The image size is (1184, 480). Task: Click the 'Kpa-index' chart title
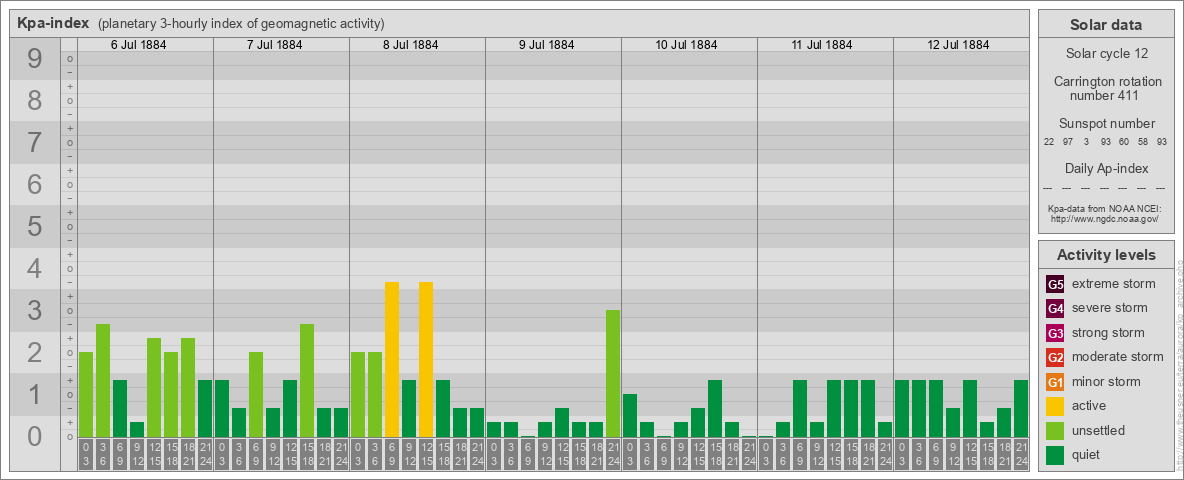pyautogui.click(x=53, y=23)
